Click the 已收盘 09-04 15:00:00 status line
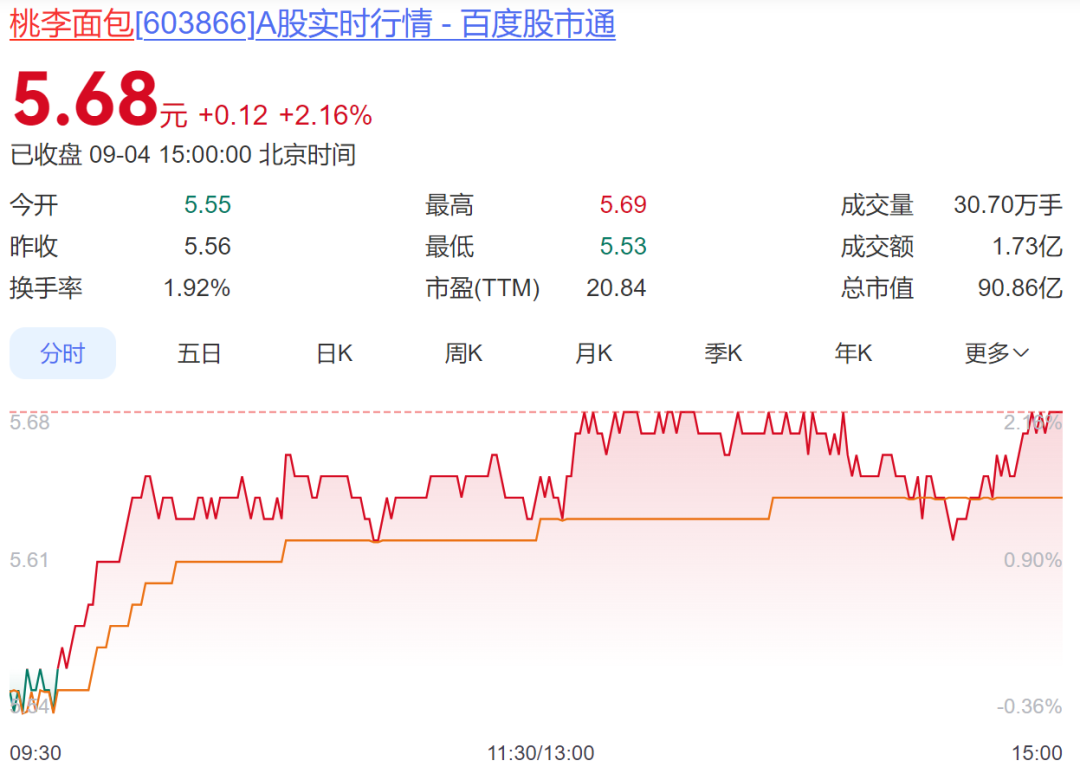This screenshot has height=780, width=1080. [x=183, y=154]
